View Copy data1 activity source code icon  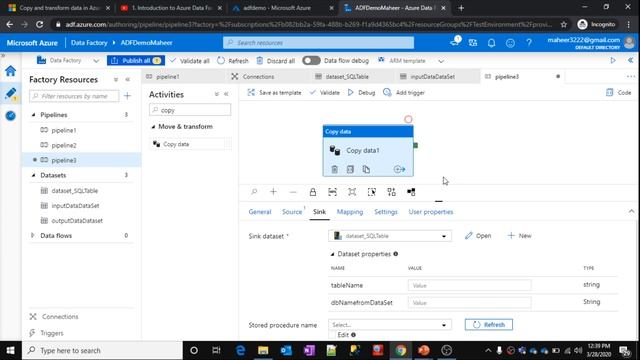point(350,169)
